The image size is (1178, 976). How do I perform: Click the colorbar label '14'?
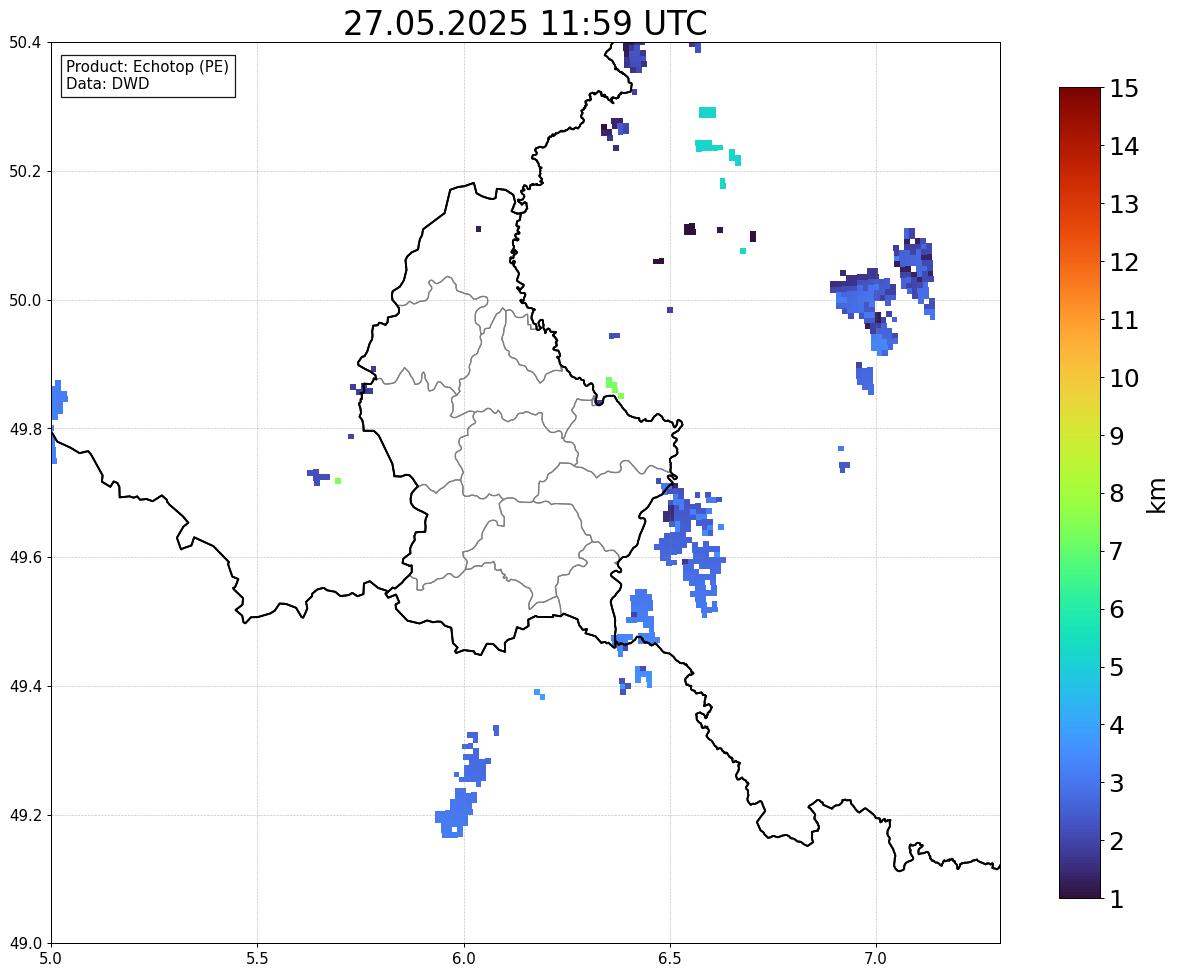click(x=1124, y=147)
